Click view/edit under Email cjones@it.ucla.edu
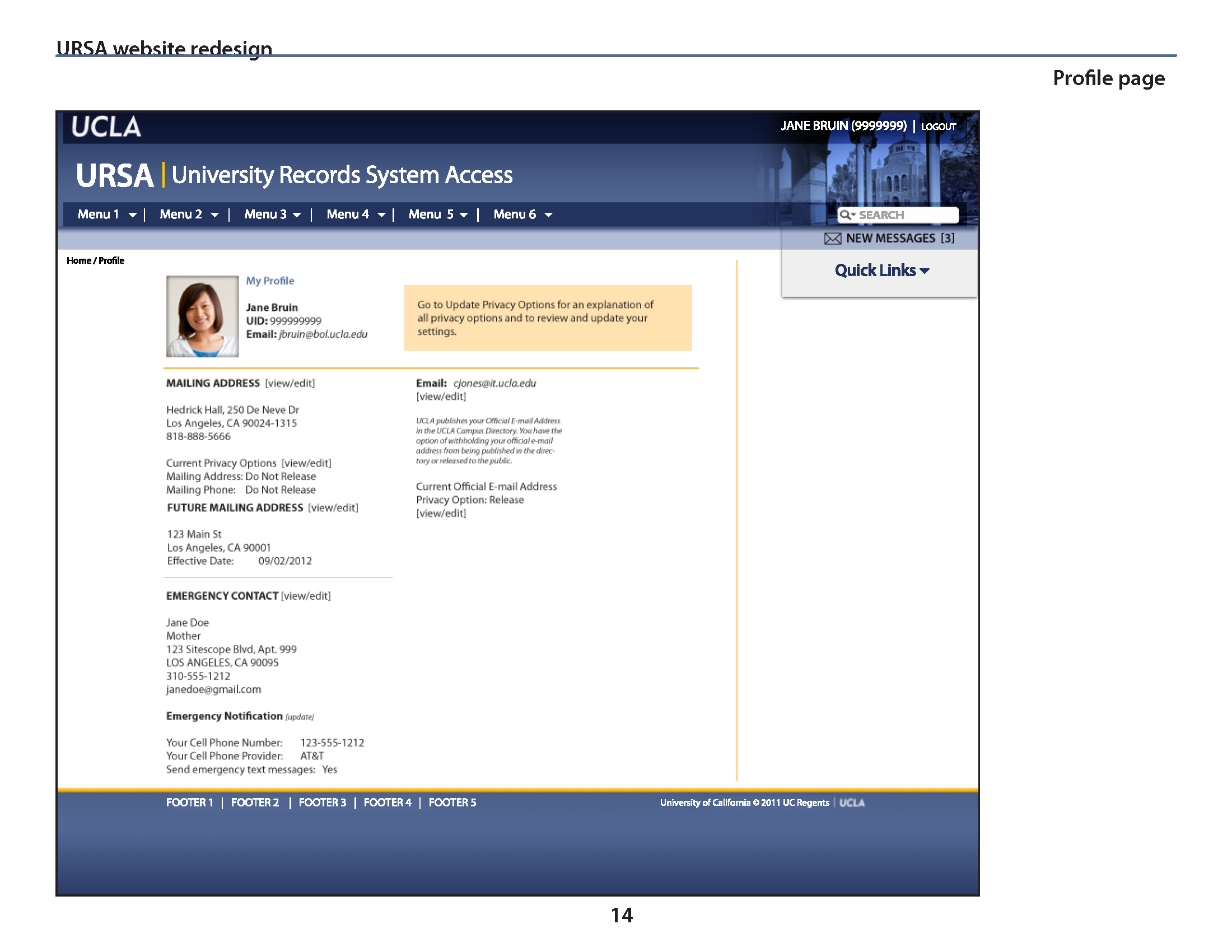 tap(441, 397)
